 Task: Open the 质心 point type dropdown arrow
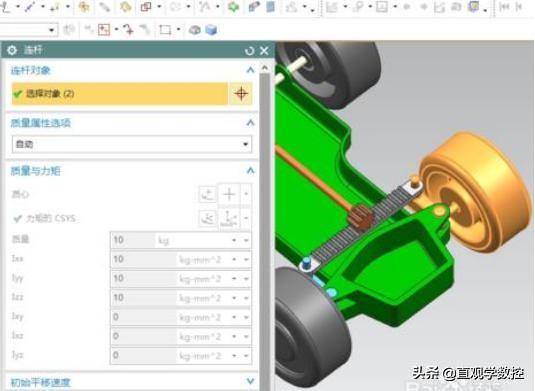pyautogui.click(x=246, y=194)
